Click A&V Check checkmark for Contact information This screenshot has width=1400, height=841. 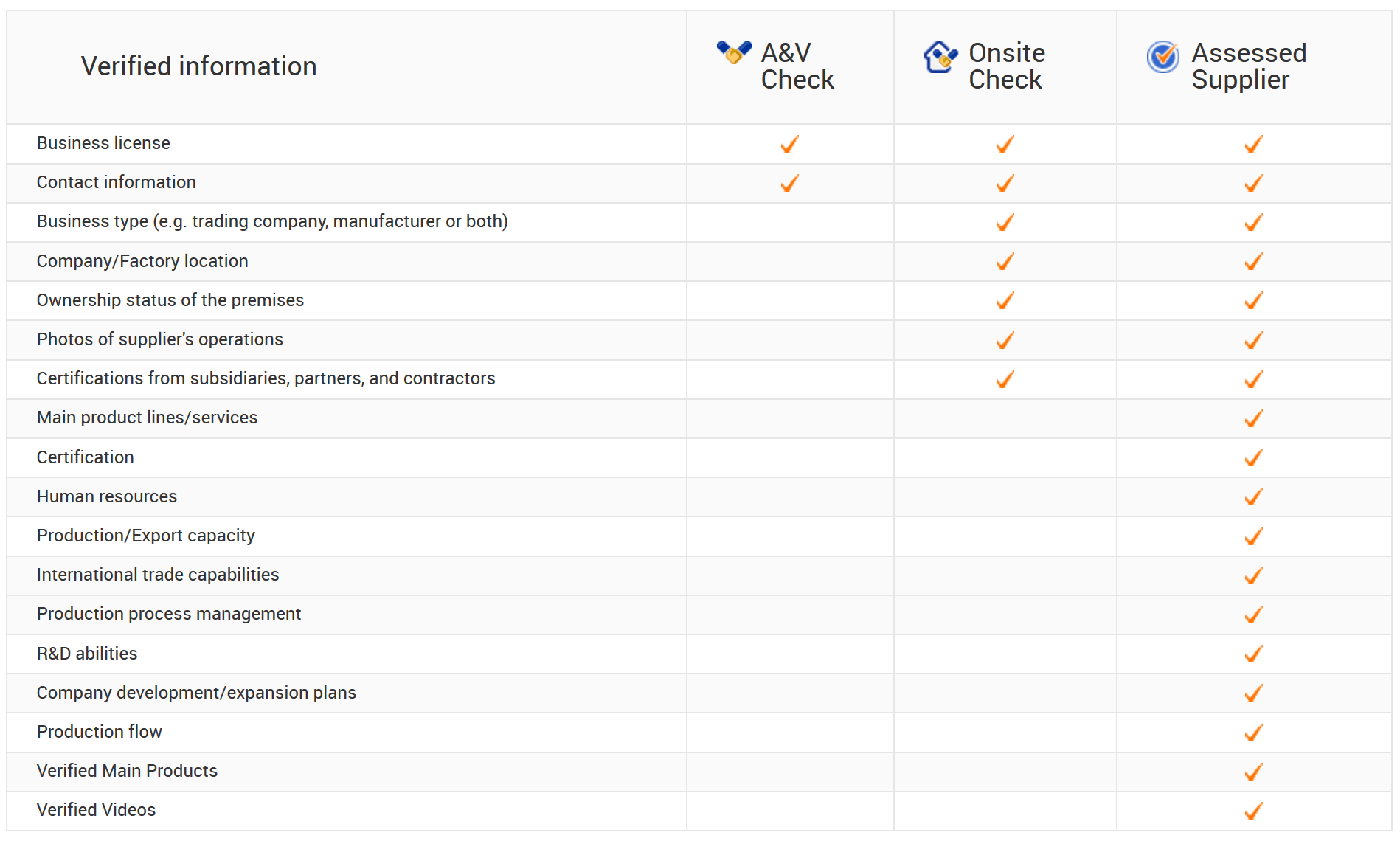790,183
